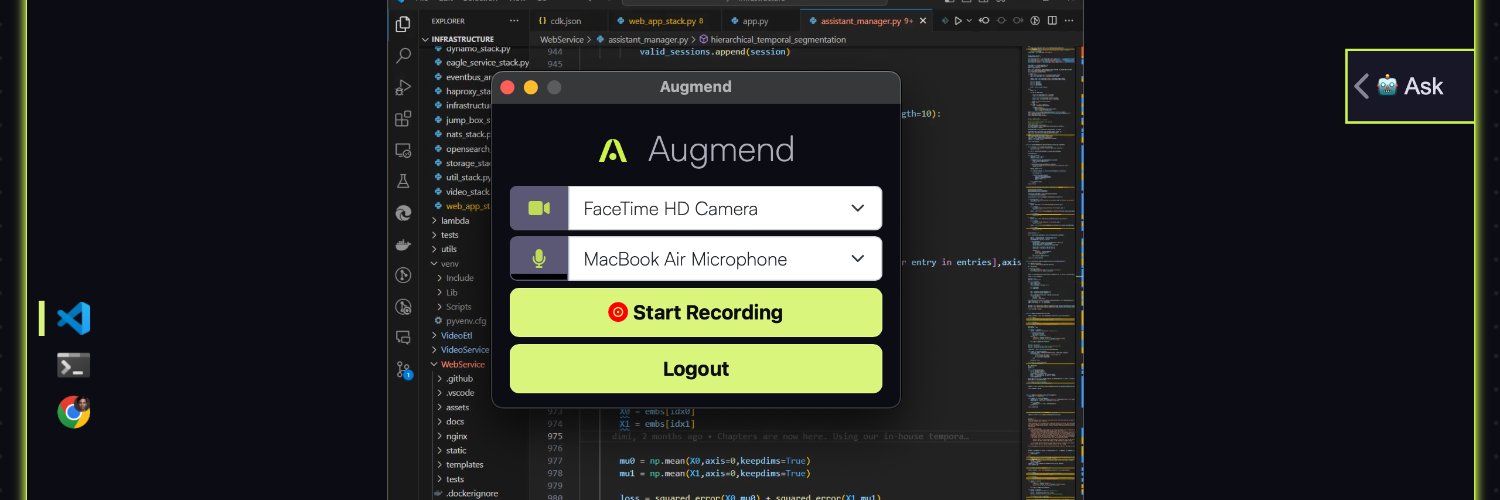The height and width of the screenshot is (500, 1500).
Task: Open the Search view in VS Code activity bar
Action: (403, 55)
